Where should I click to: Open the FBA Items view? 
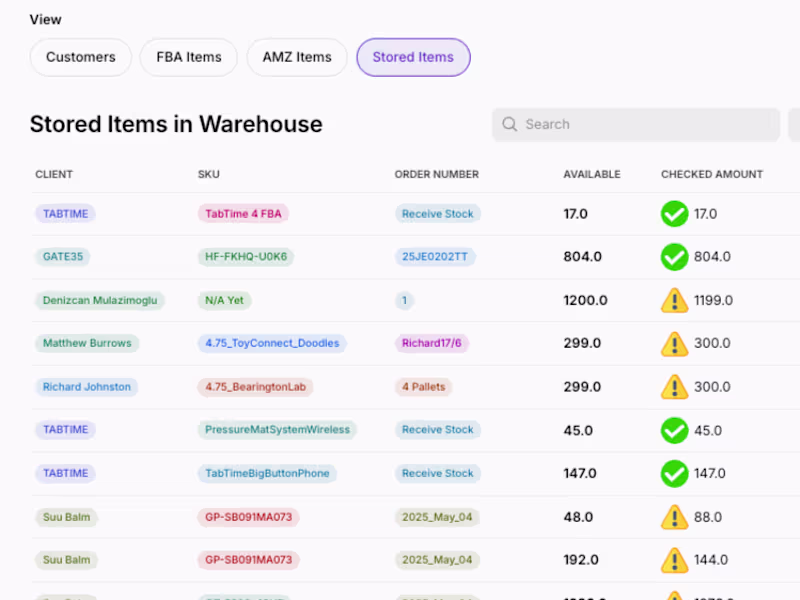pos(189,57)
